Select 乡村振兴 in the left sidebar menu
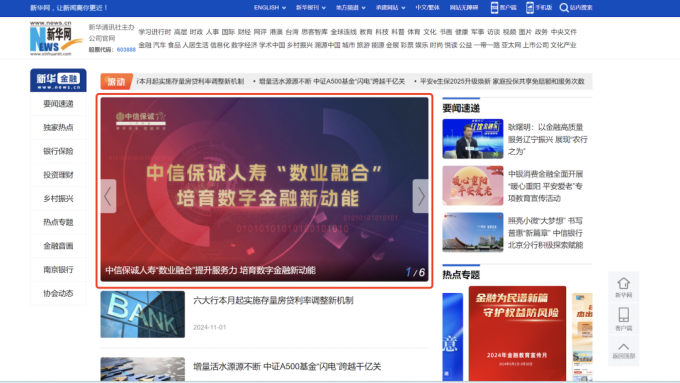The height and width of the screenshot is (383, 680). pyautogui.click(x=58, y=199)
